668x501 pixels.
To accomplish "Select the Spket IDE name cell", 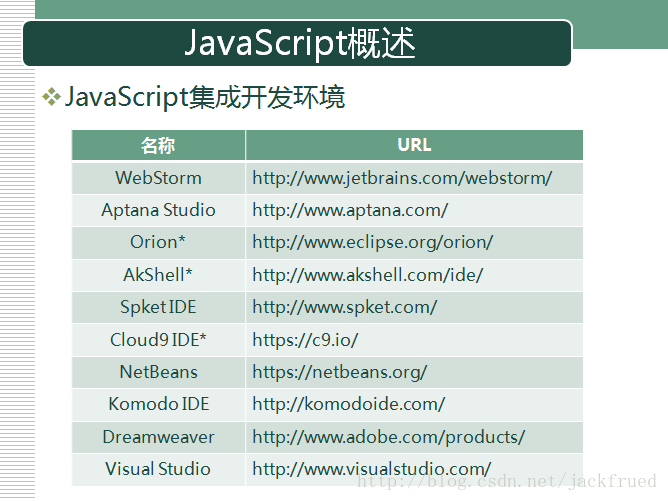I will pos(158,307).
